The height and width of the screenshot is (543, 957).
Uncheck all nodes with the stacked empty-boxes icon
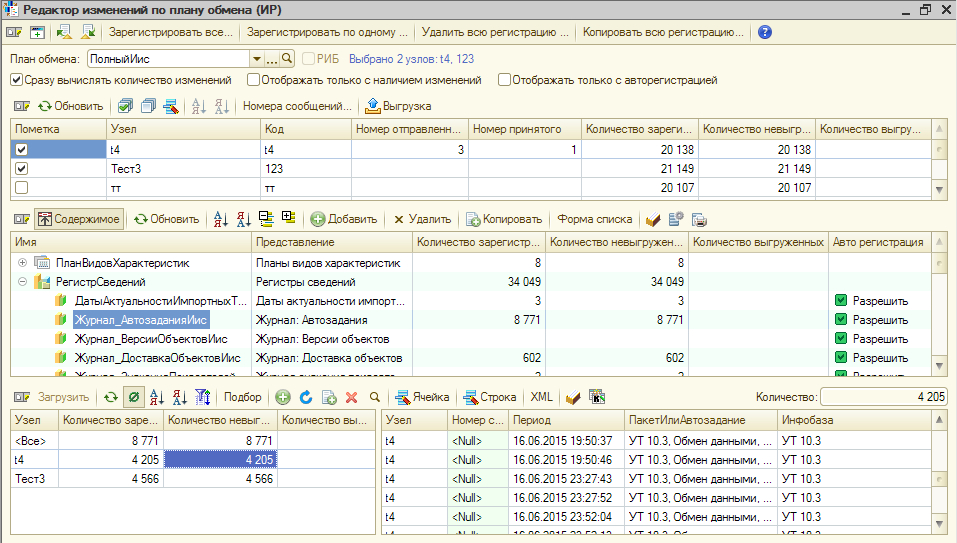(148, 106)
